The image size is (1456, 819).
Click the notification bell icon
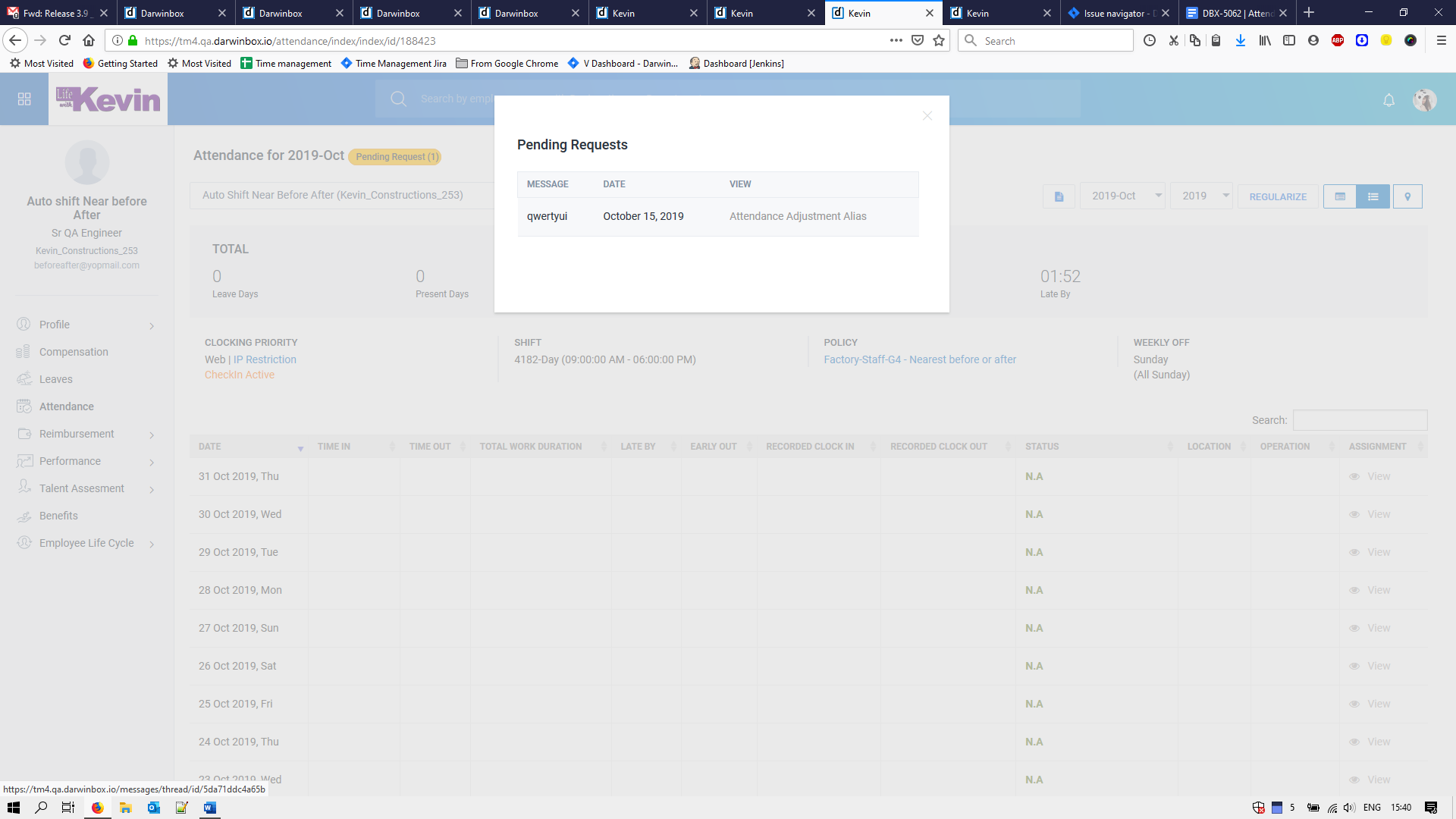1389,100
